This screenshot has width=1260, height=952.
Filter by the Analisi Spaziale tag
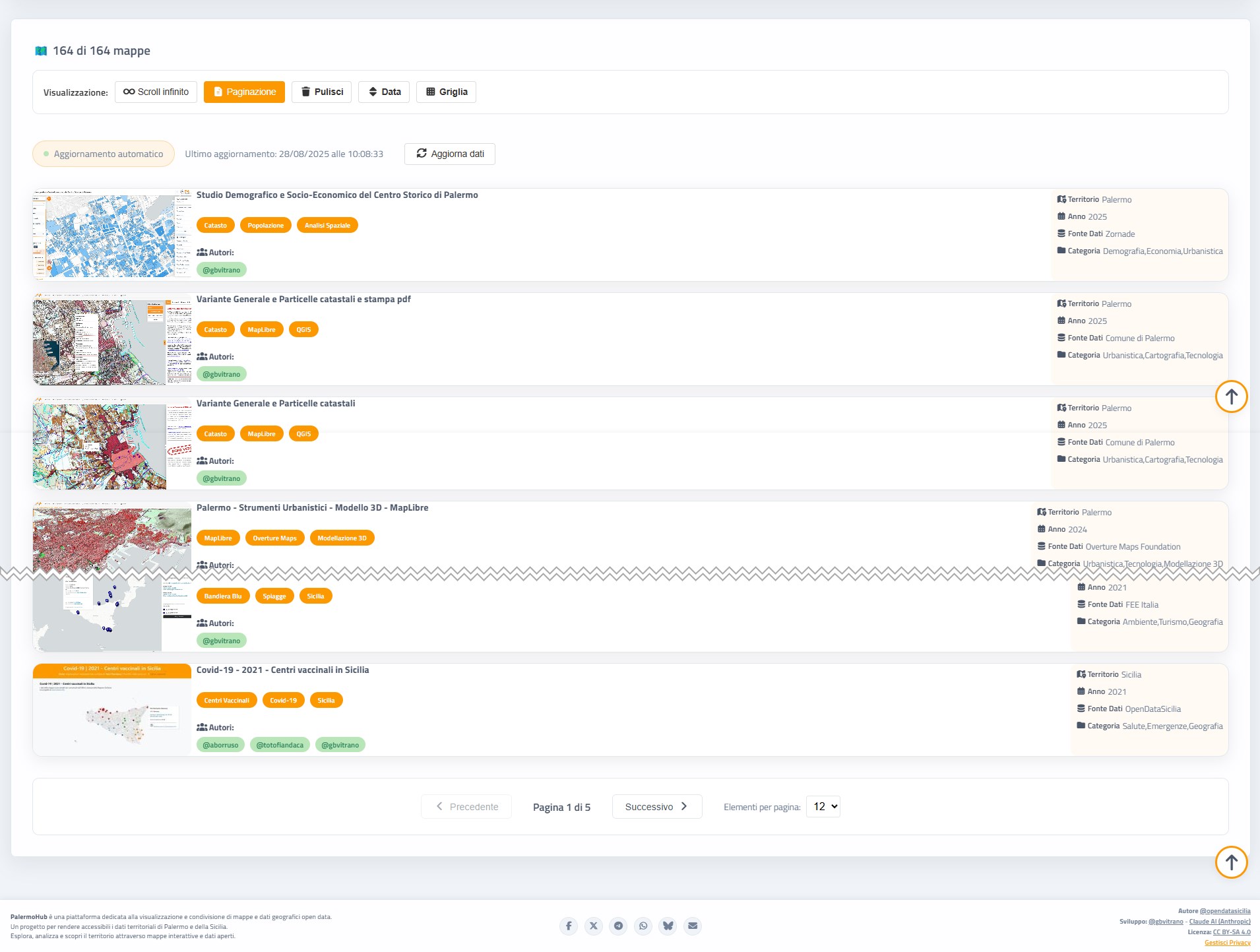point(327,225)
